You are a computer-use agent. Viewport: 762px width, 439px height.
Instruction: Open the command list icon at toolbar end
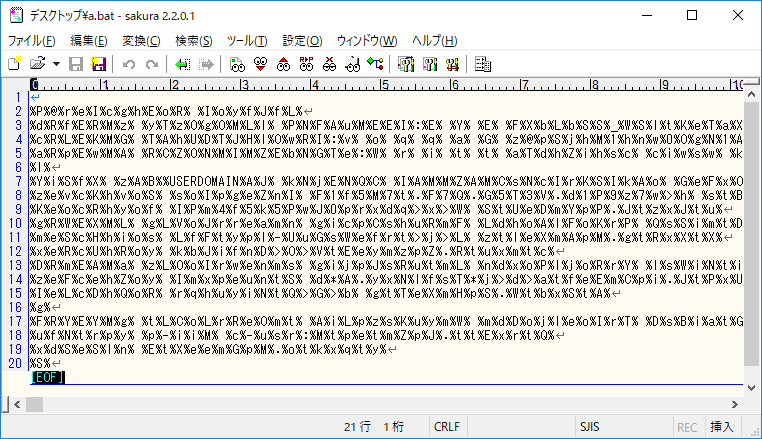tap(483, 64)
